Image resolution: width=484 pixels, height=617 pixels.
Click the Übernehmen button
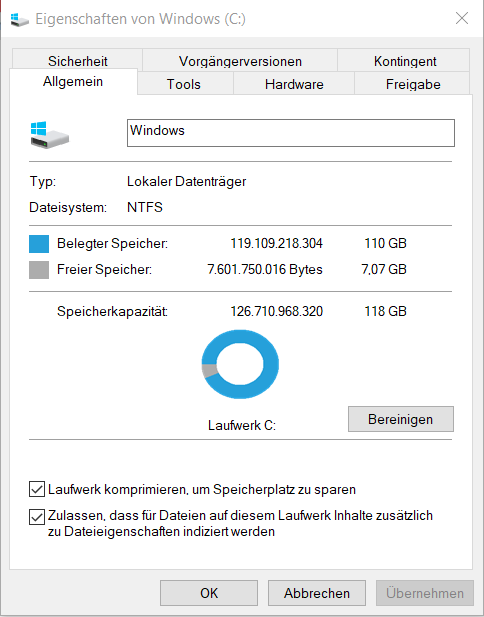425,593
